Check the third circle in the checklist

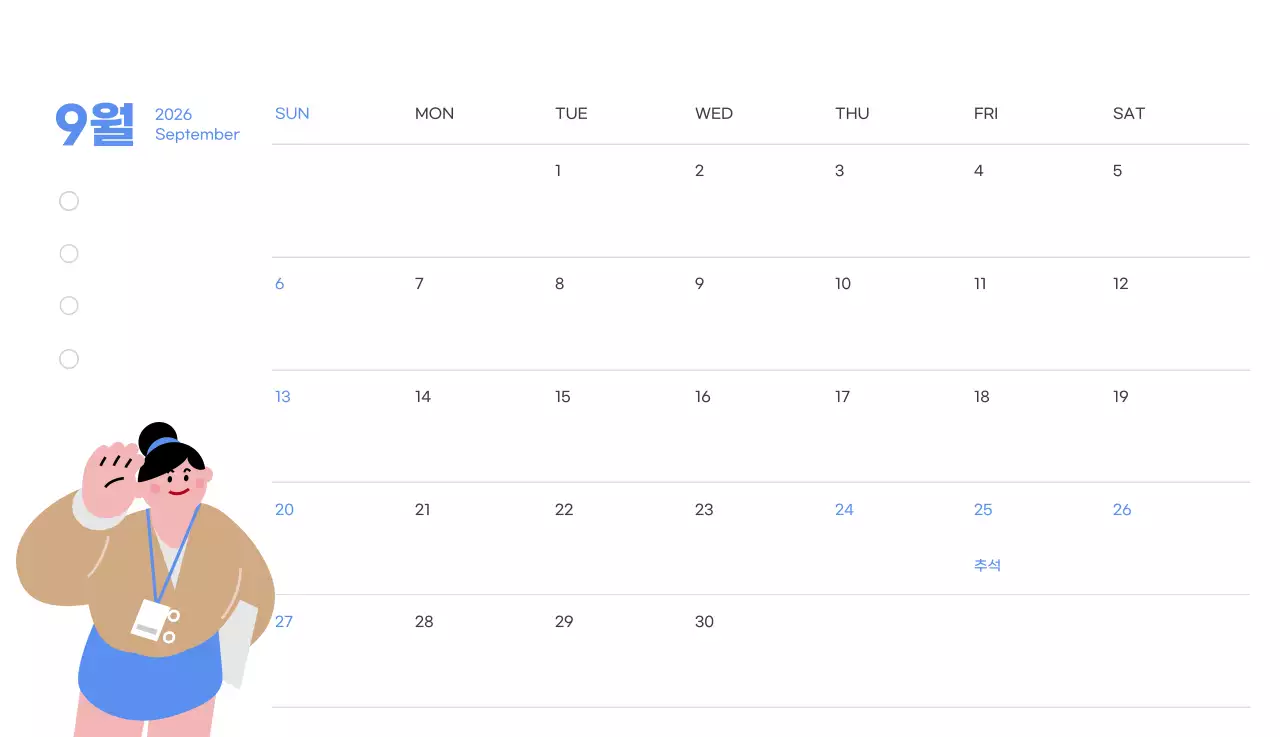[69, 306]
